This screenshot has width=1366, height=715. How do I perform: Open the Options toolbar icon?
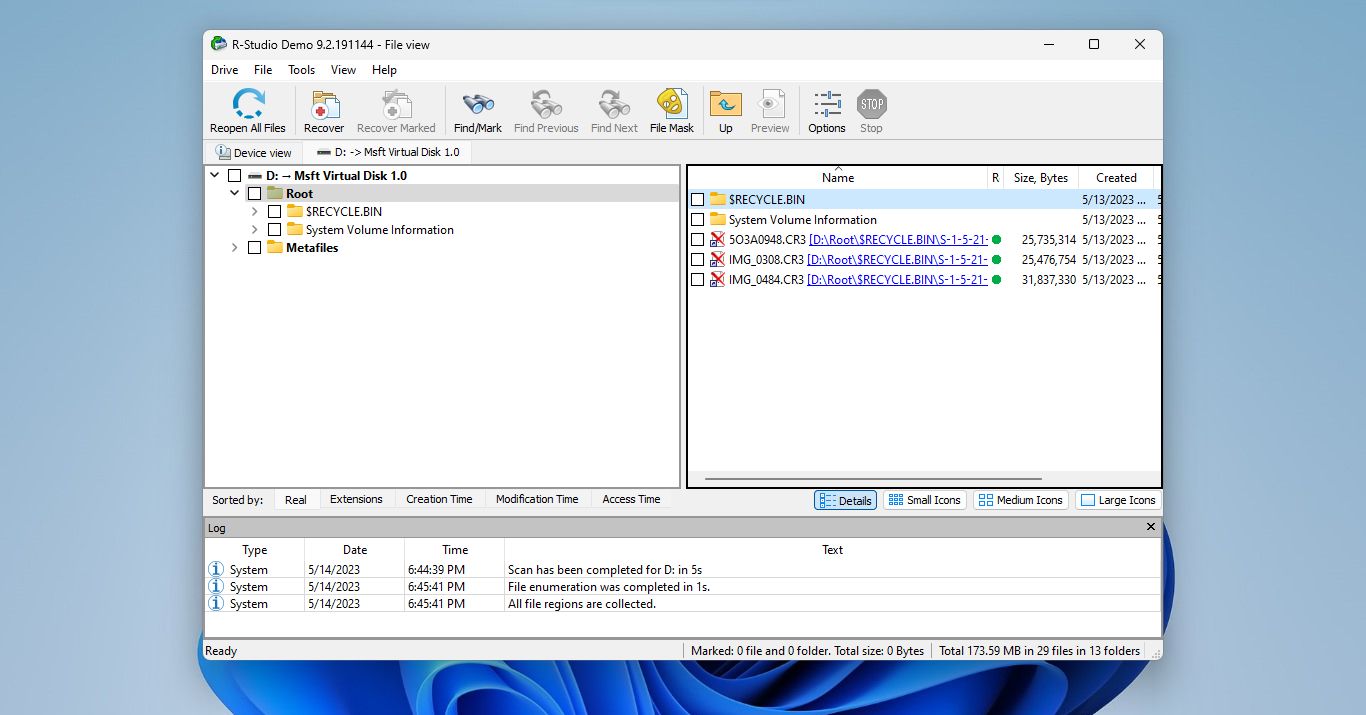point(827,104)
